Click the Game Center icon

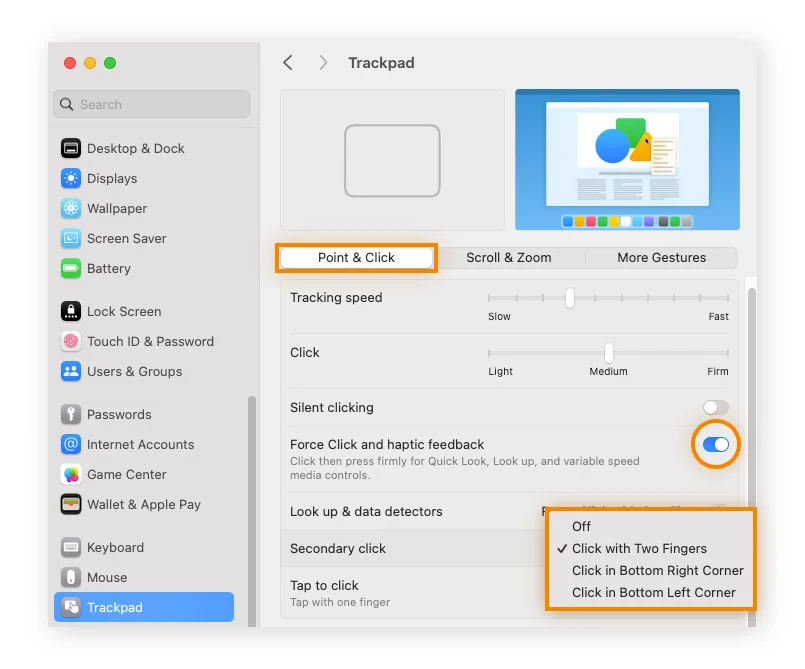(71, 474)
